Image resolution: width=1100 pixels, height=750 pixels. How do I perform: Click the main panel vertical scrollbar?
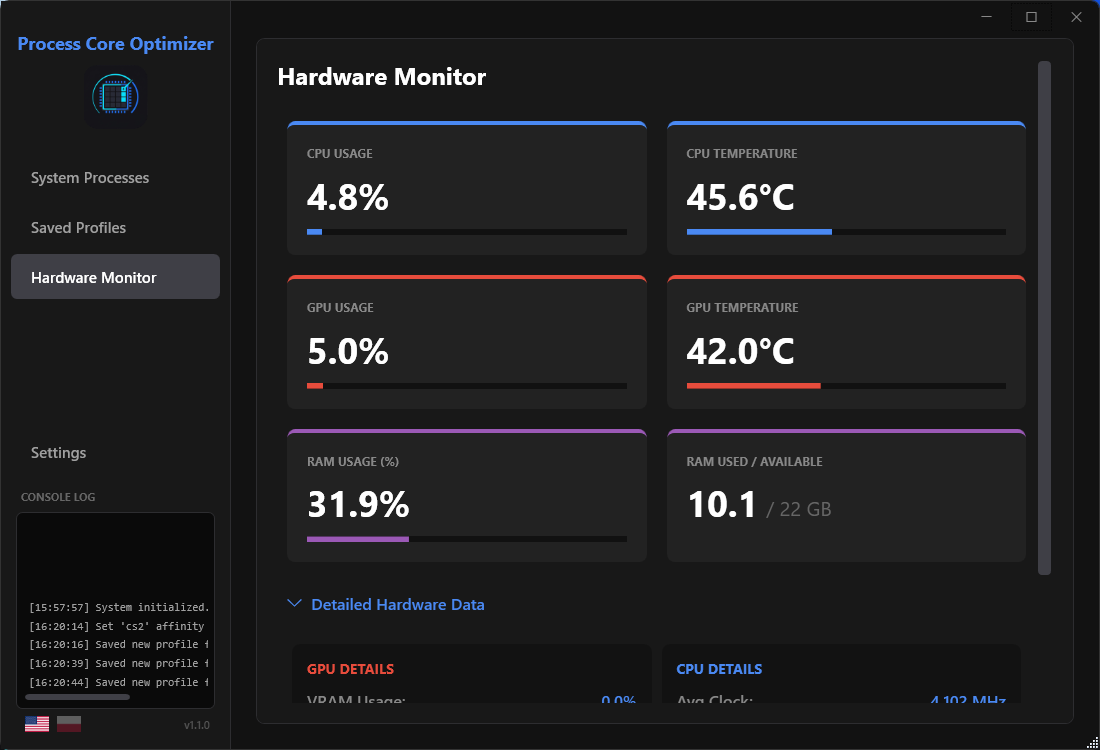click(x=1044, y=318)
